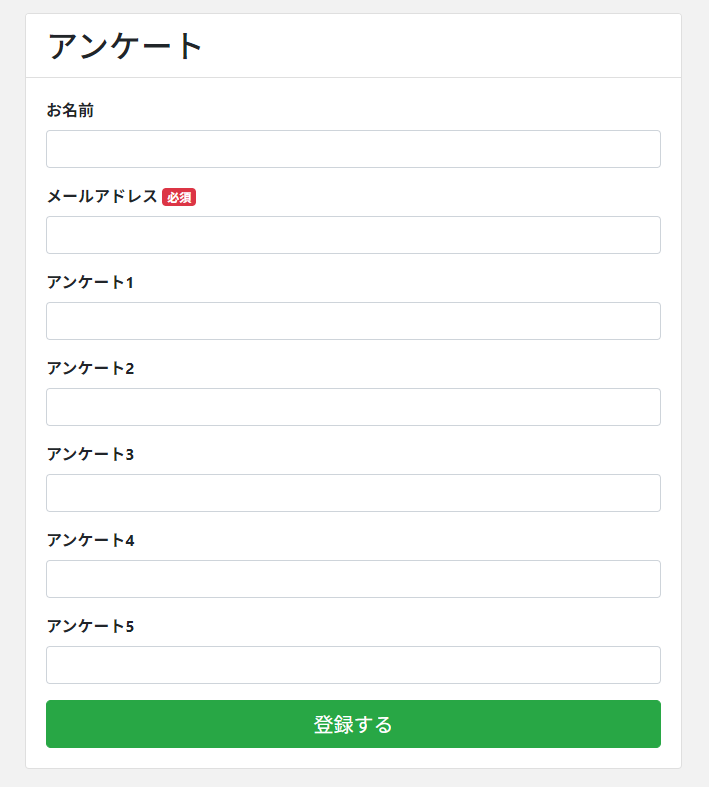Image resolution: width=709 pixels, height=787 pixels.
Task: Click the メールアドレス label
Action: (102, 197)
